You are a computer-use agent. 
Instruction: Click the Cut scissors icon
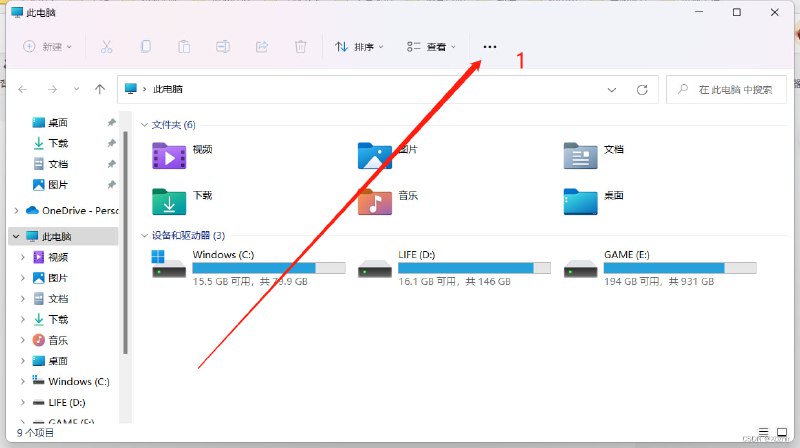[x=106, y=47]
